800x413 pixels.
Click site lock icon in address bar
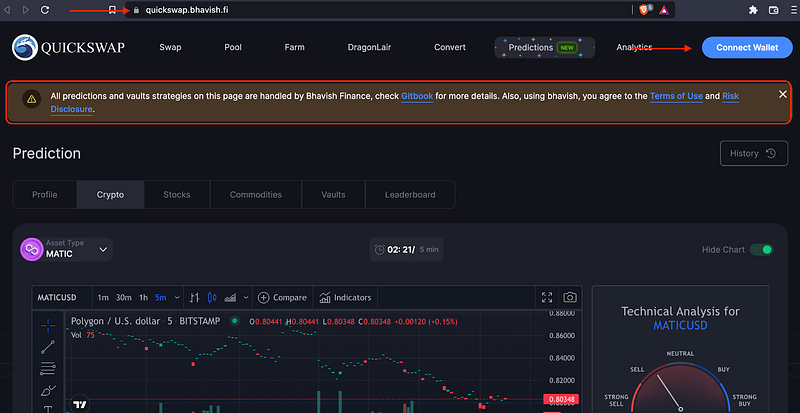coord(136,10)
